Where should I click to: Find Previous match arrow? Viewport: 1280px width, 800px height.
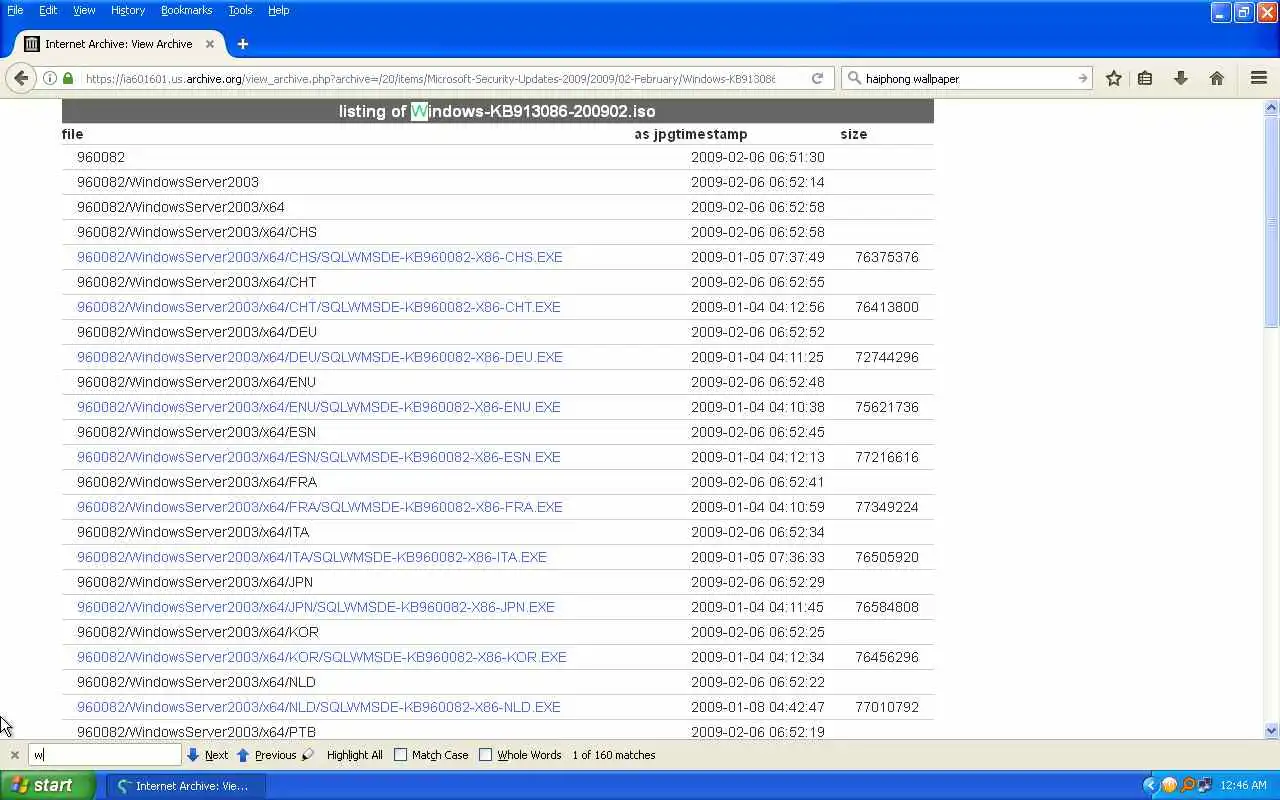tap(266, 755)
